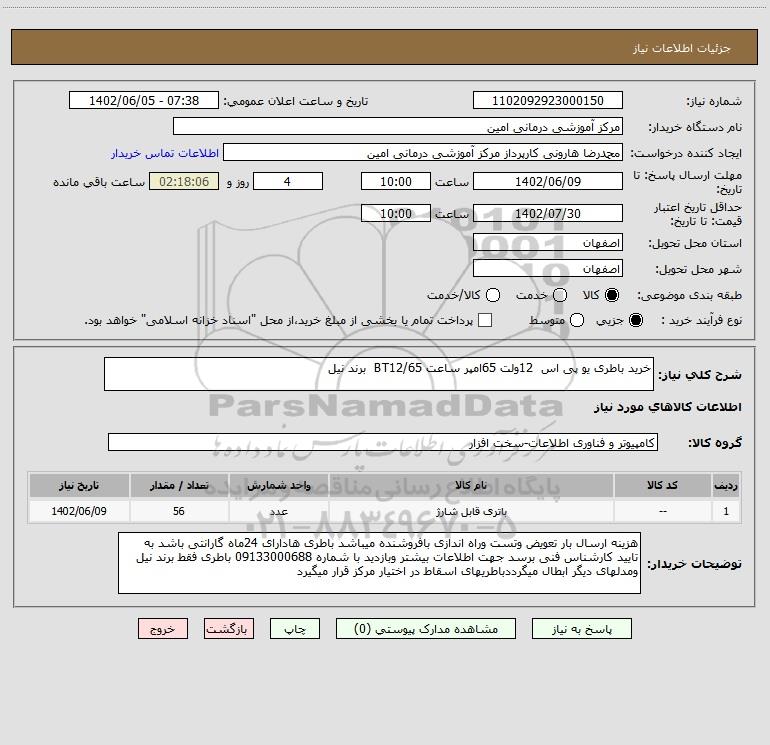This screenshot has width=770, height=745.
Task: Click the خروج exit button
Action: (163, 629)
